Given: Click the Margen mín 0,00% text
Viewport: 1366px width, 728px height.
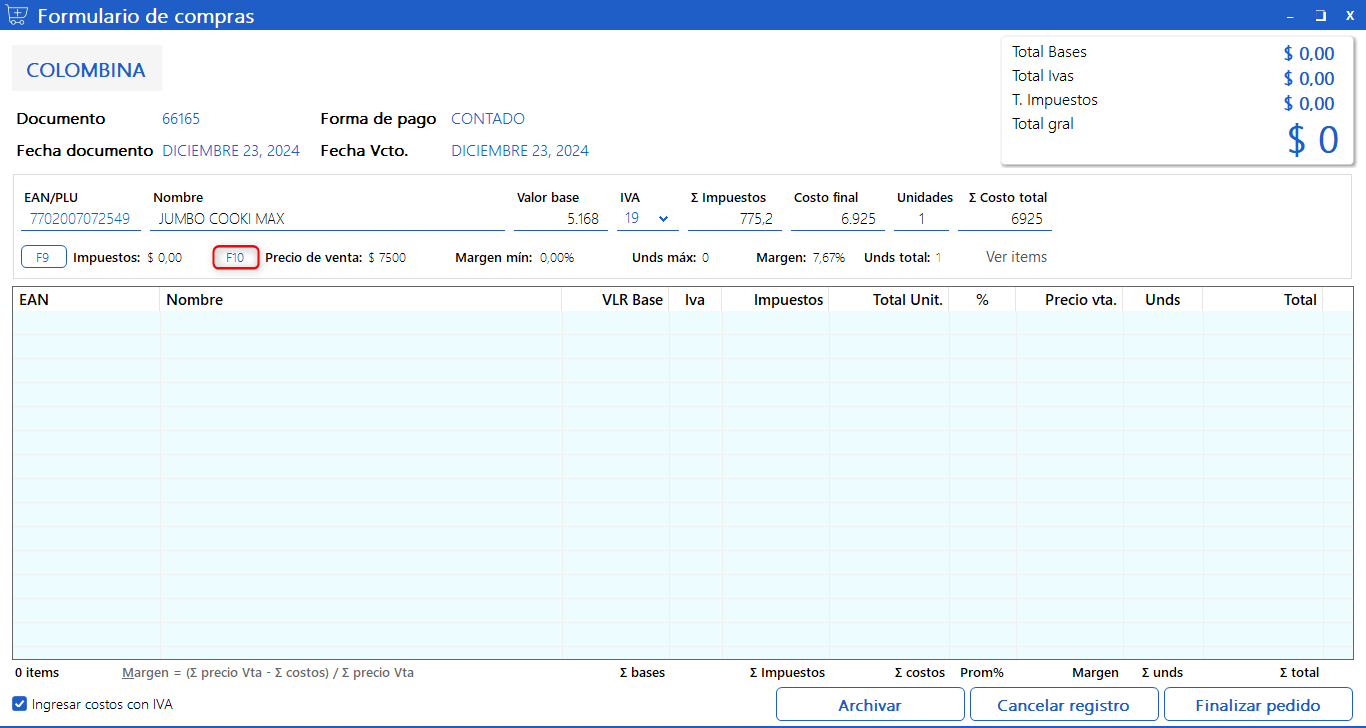Looking at the screenshot, I should [x=514, y=257].
